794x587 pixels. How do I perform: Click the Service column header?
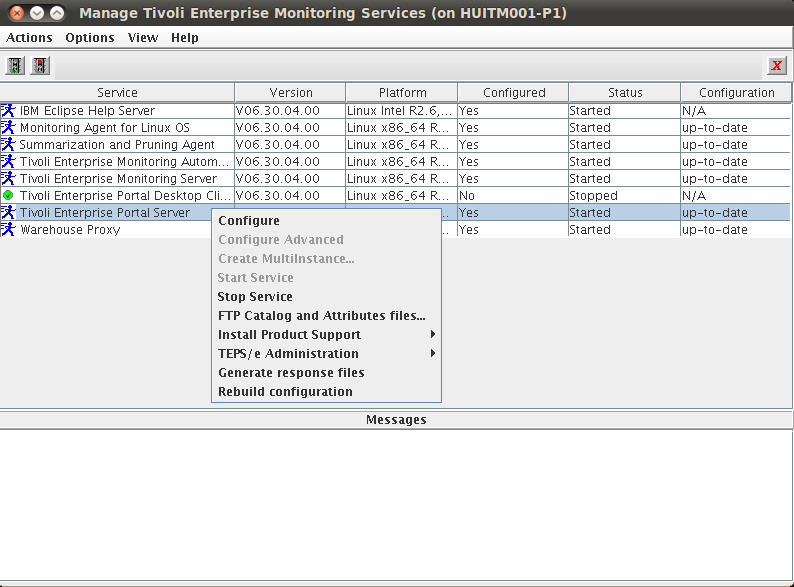tap(117, 93)
